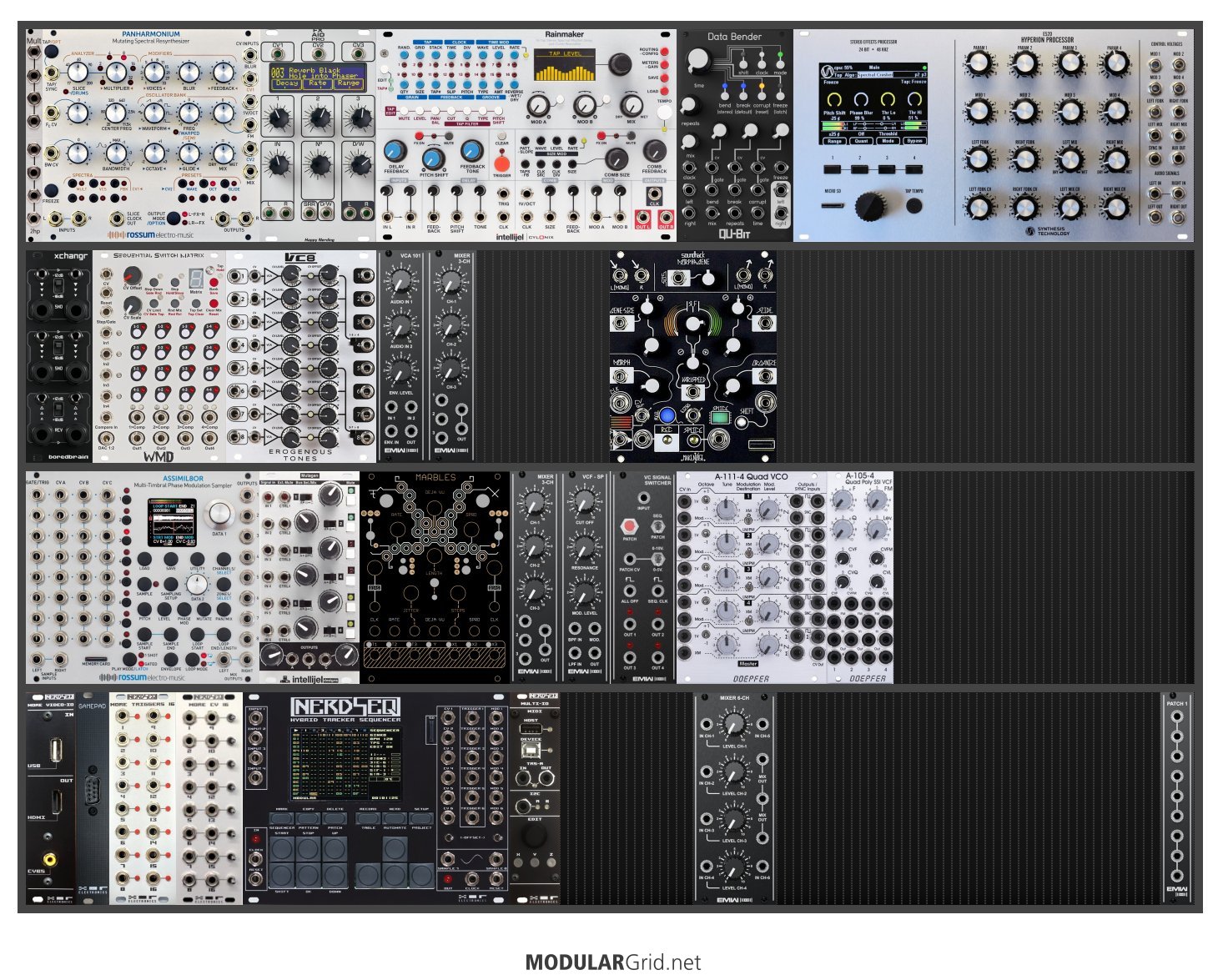Click the Panharmonium OUTPUT MODE button
The image size is (1228, 980).
(173, 219)
